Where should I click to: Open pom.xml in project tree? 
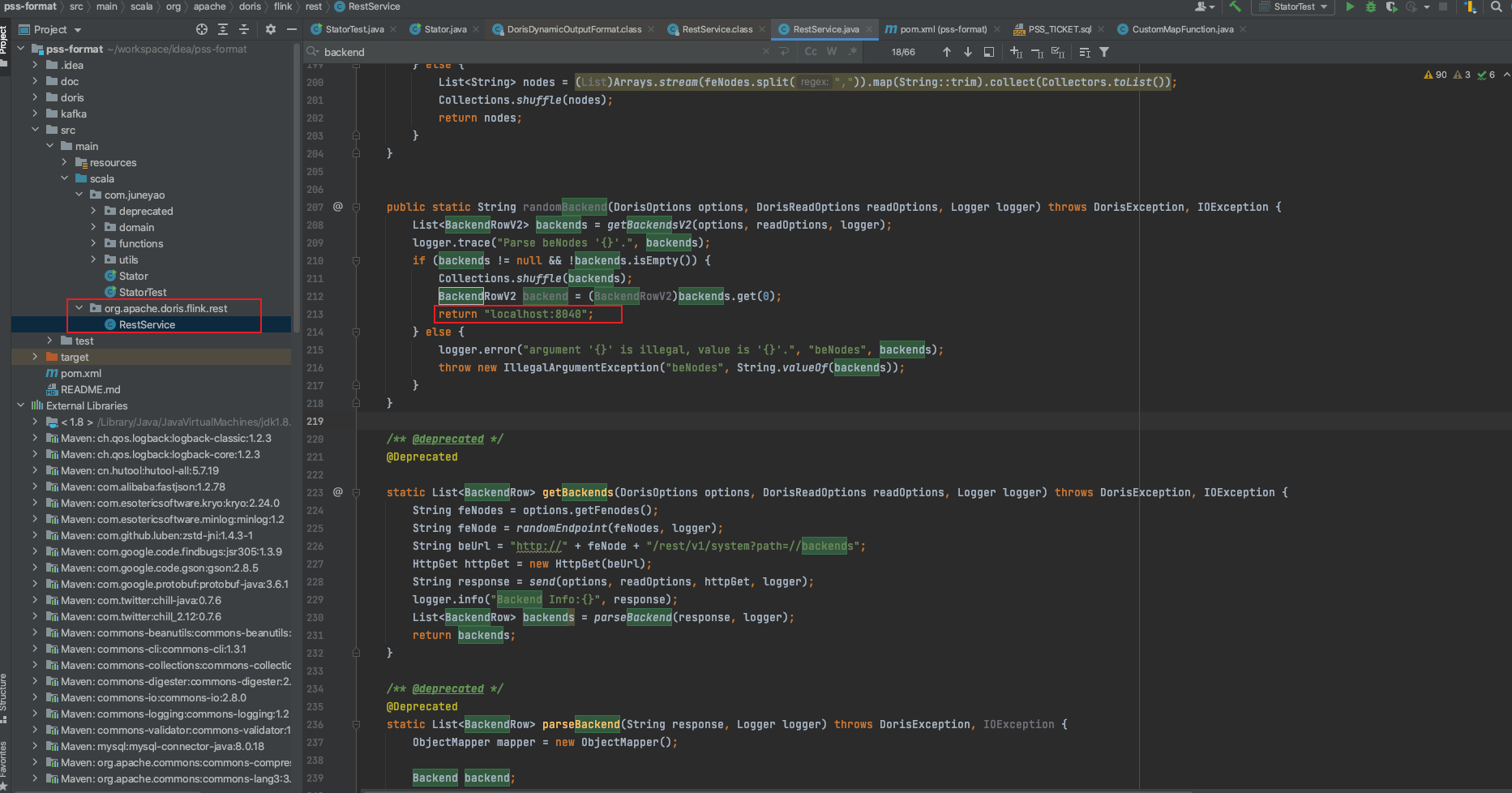(81, 373)
